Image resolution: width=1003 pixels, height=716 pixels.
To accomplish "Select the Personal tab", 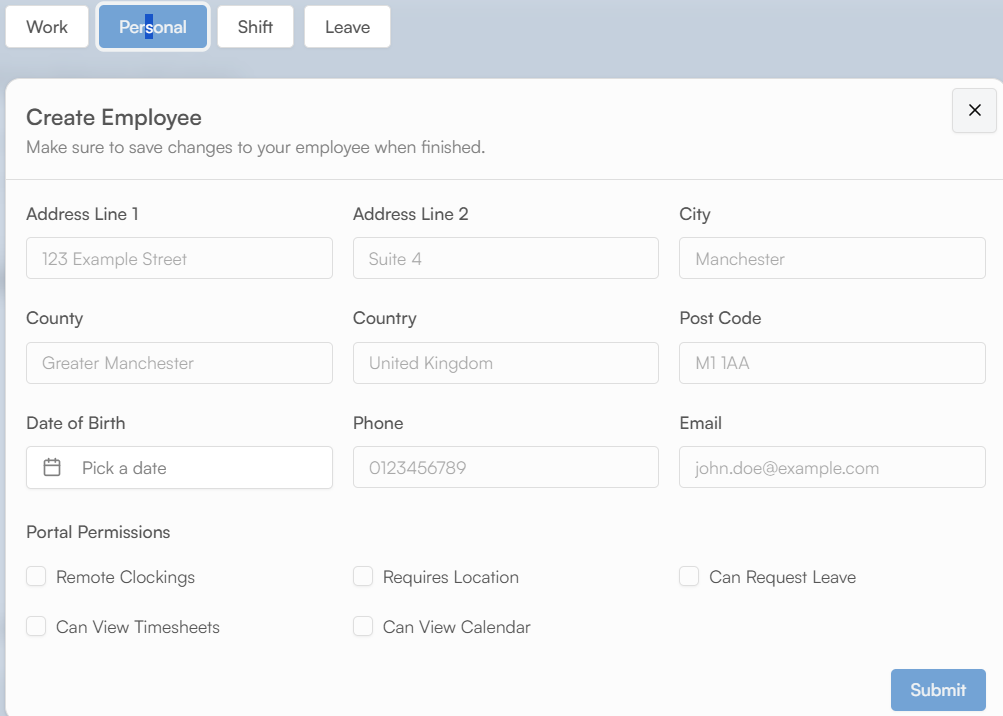I will pos(153,27).
